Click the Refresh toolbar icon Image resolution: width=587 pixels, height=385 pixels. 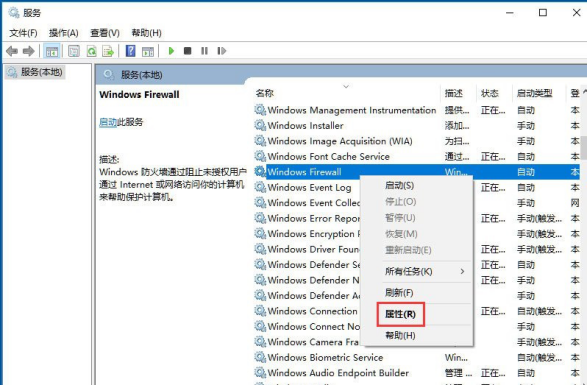click(91, 51)
